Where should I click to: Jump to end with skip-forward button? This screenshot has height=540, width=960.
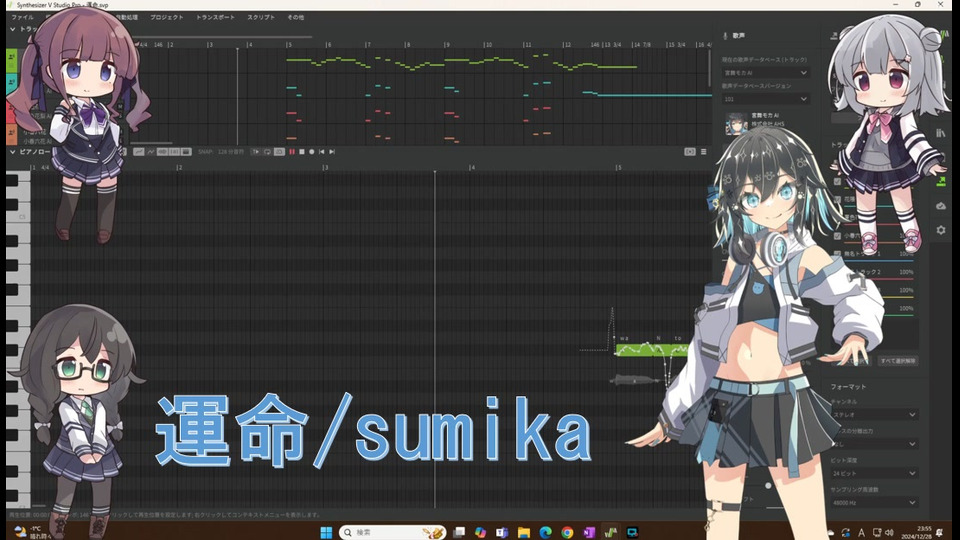pyautogui.click(x=332, y=151)
